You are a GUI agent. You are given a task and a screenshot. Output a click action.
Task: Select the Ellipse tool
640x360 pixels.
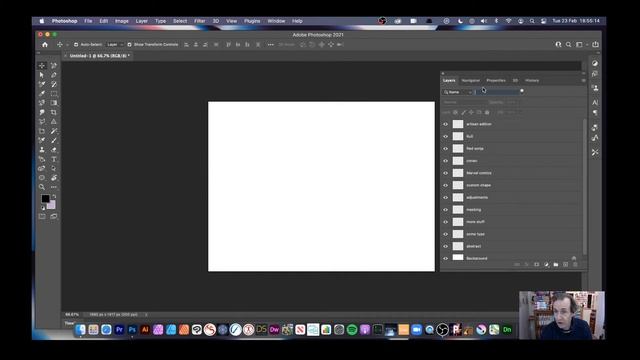(42, 178)
